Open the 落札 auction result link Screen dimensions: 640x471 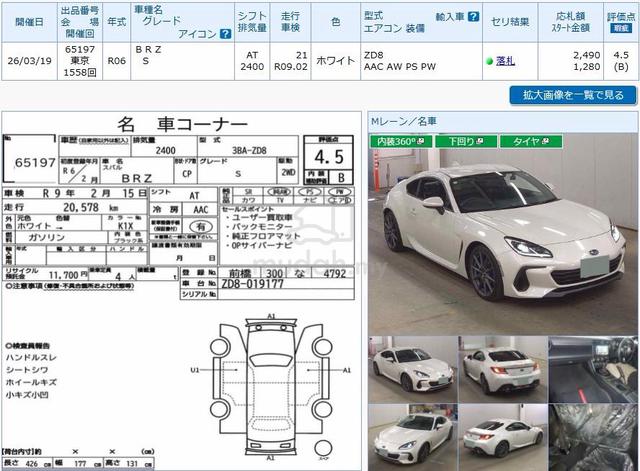(505, 61)
